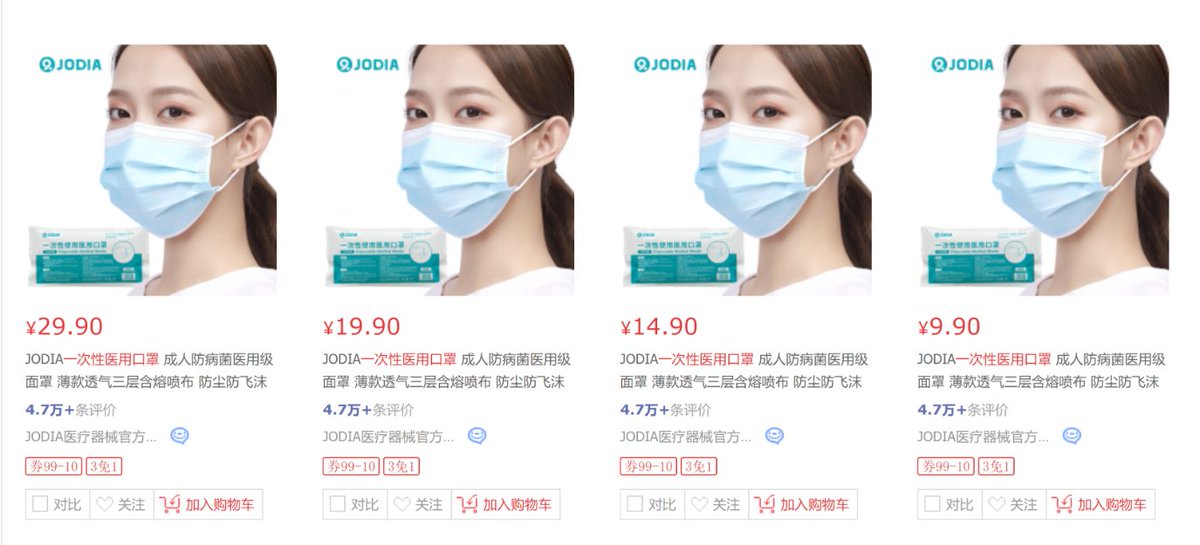Open the JODIA医疗器械官方 store link under the ¥14.90 mask
Screen dimensions: 1200x545
(x=685, y=436)
